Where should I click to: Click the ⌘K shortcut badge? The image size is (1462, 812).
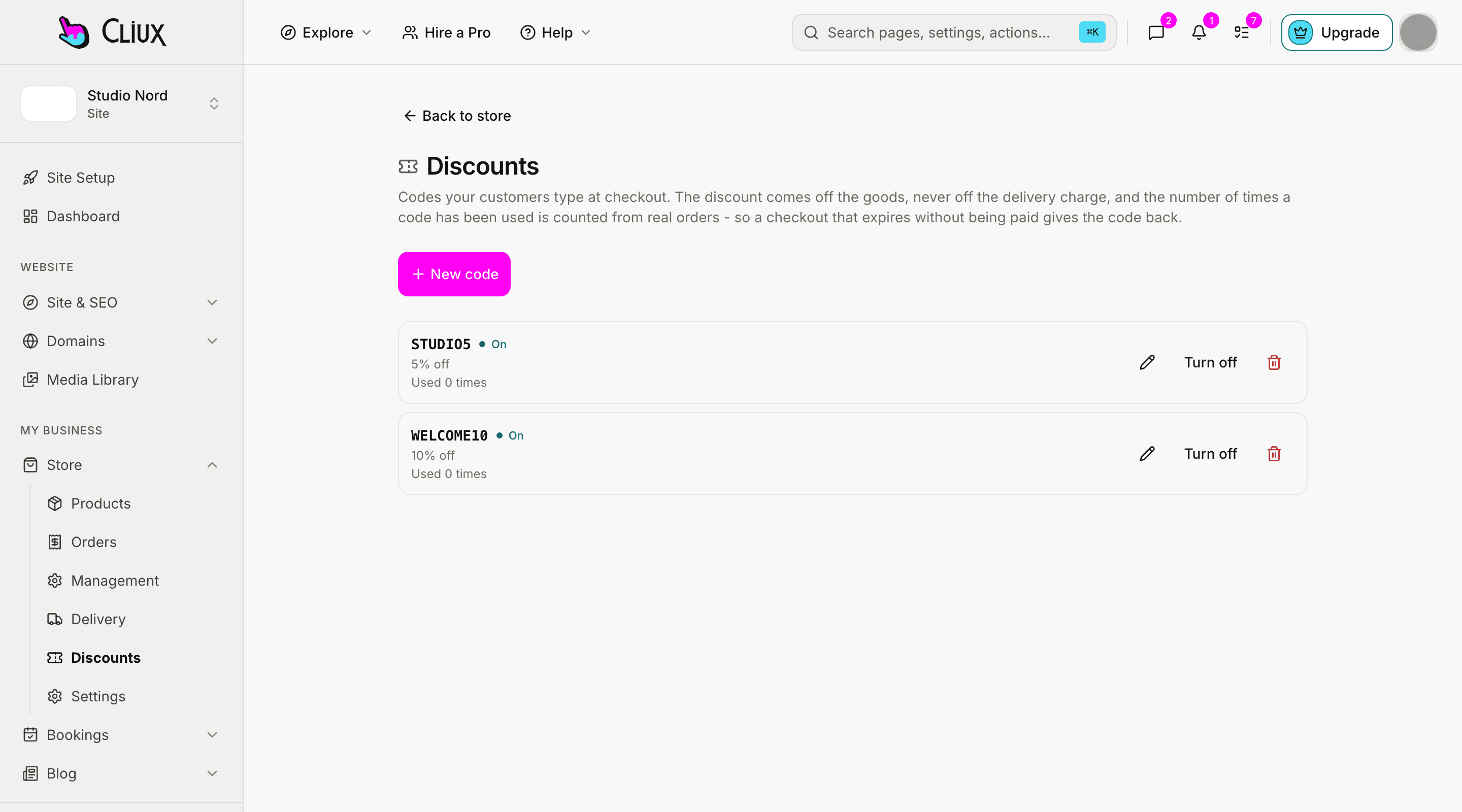click(x=1092, y=32)
